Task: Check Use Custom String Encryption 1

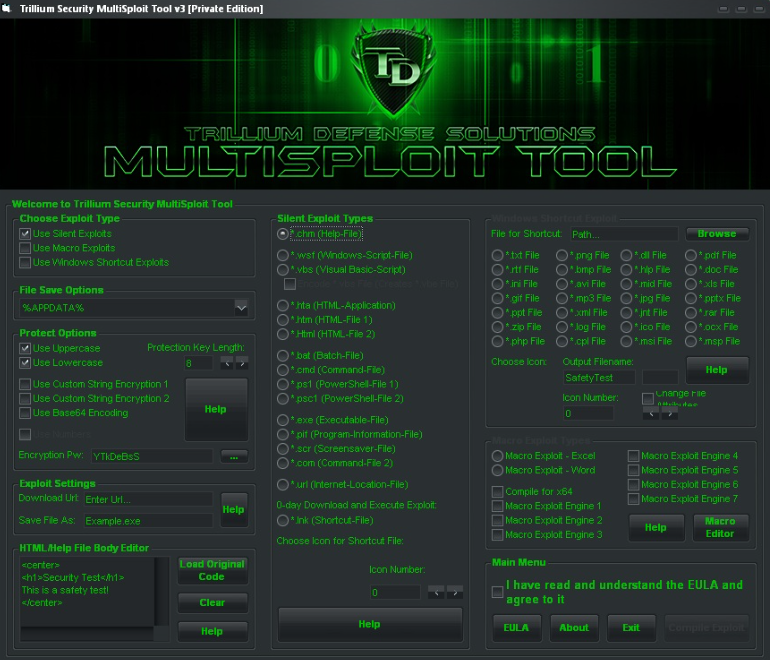Action: 25,384
